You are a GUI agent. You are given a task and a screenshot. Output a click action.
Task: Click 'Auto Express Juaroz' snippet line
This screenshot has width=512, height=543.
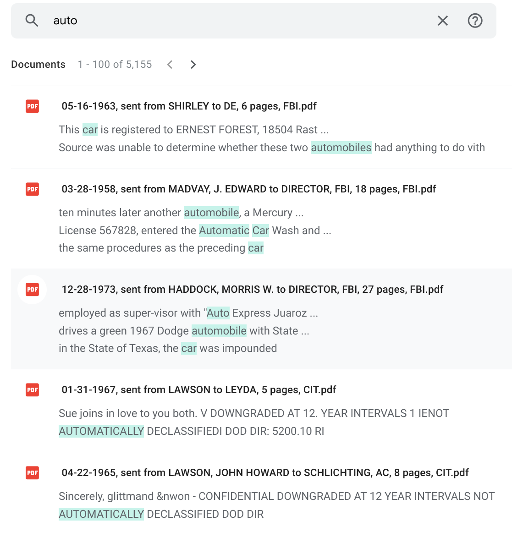pyautogui.click(x=188, y=313)
